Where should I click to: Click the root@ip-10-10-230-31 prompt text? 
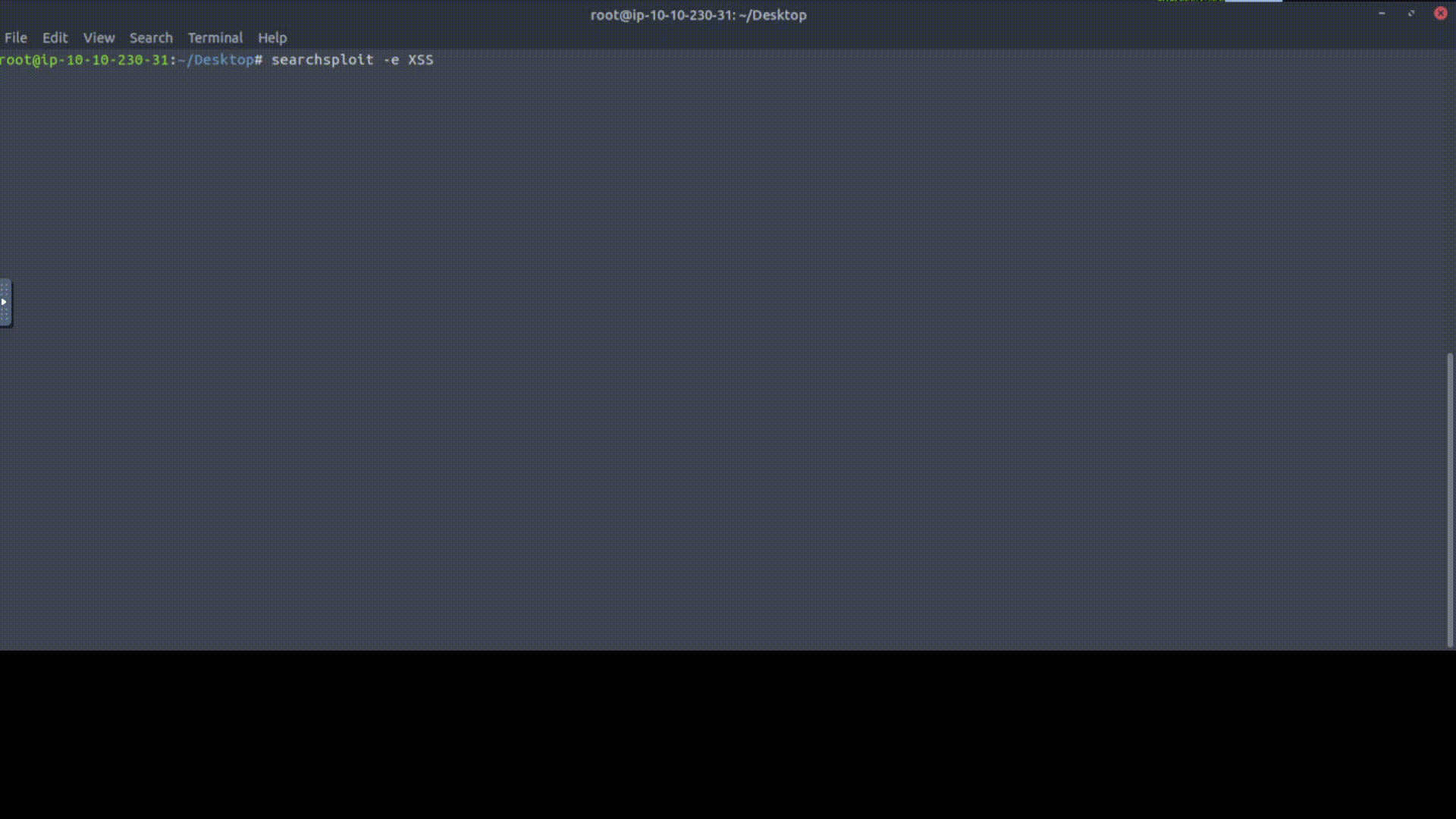click(x=84, y=59)
